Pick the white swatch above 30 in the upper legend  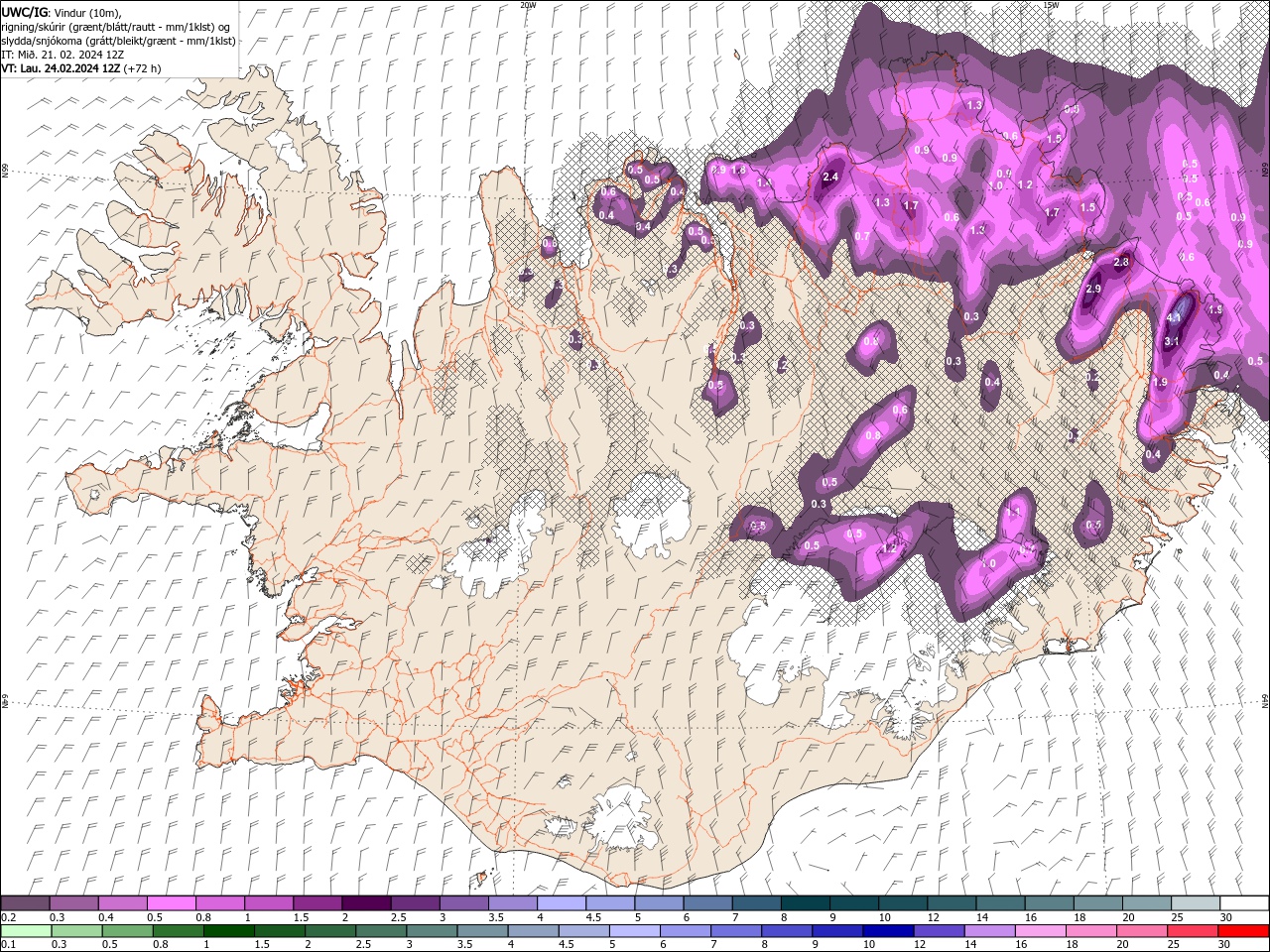pyautogui.click(x=1244, y=902)
